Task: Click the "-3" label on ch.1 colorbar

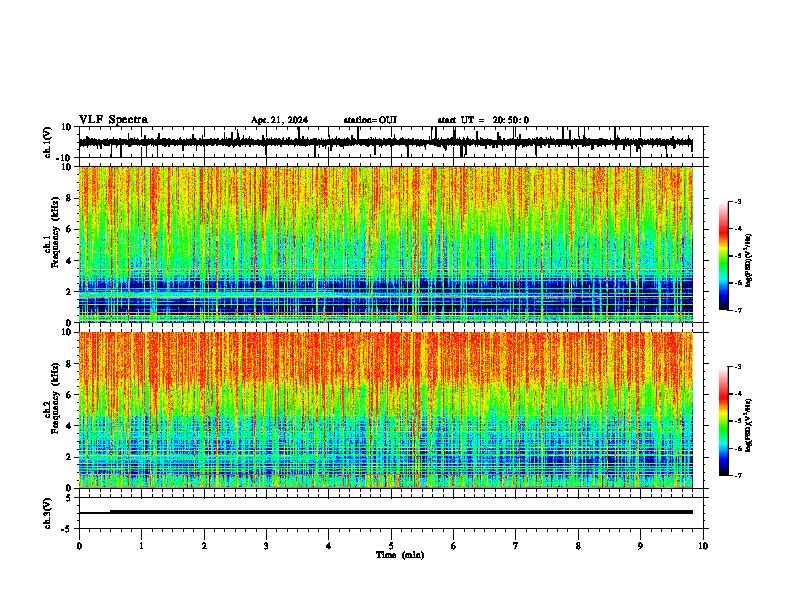Action: [737, 201]
